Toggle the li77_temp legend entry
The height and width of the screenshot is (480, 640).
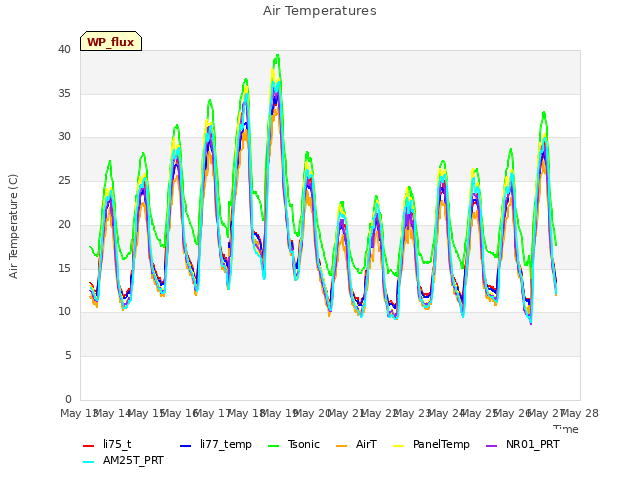click(216, 444)
